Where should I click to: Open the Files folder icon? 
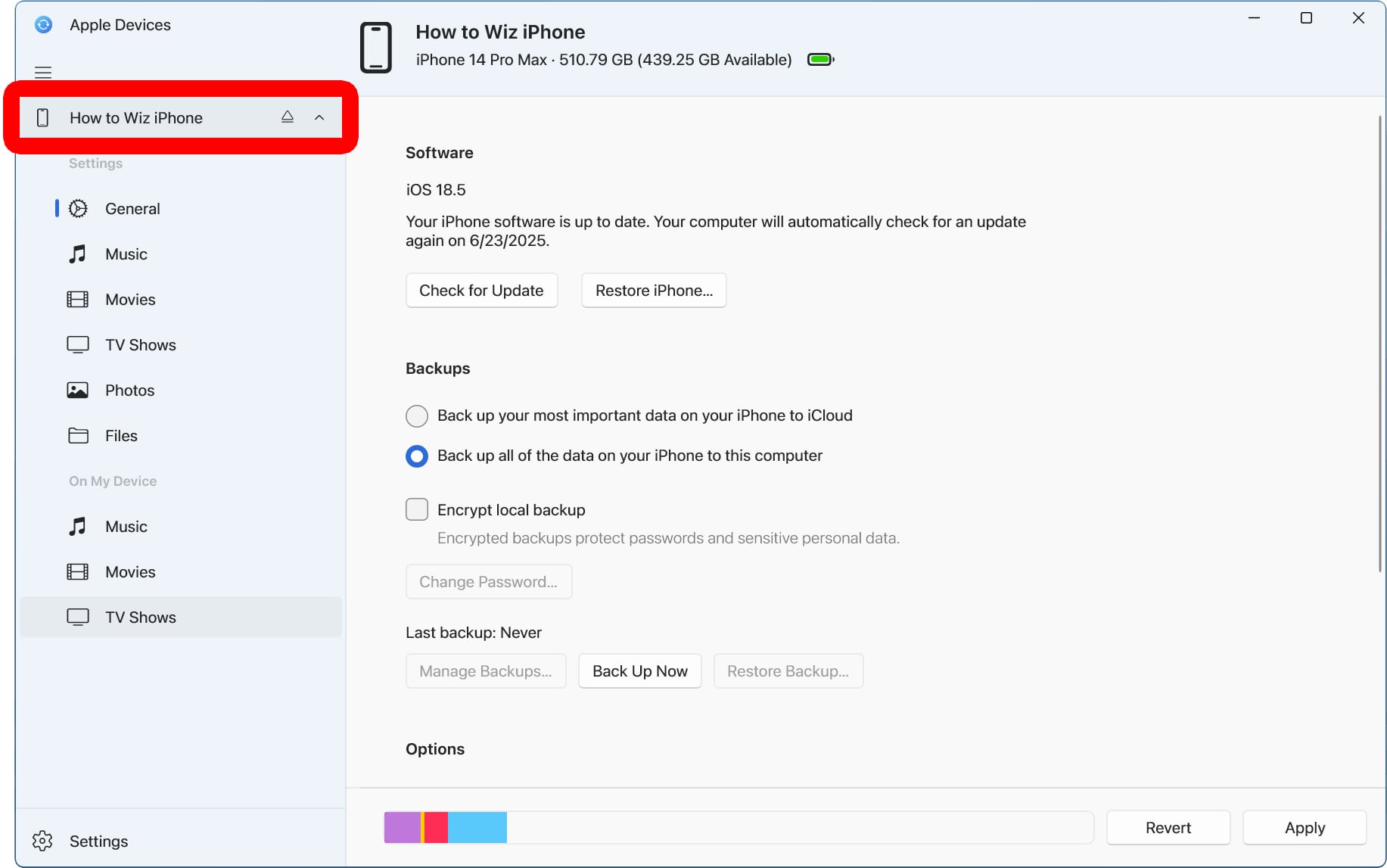pyautogui.click(x=78, y=436)
